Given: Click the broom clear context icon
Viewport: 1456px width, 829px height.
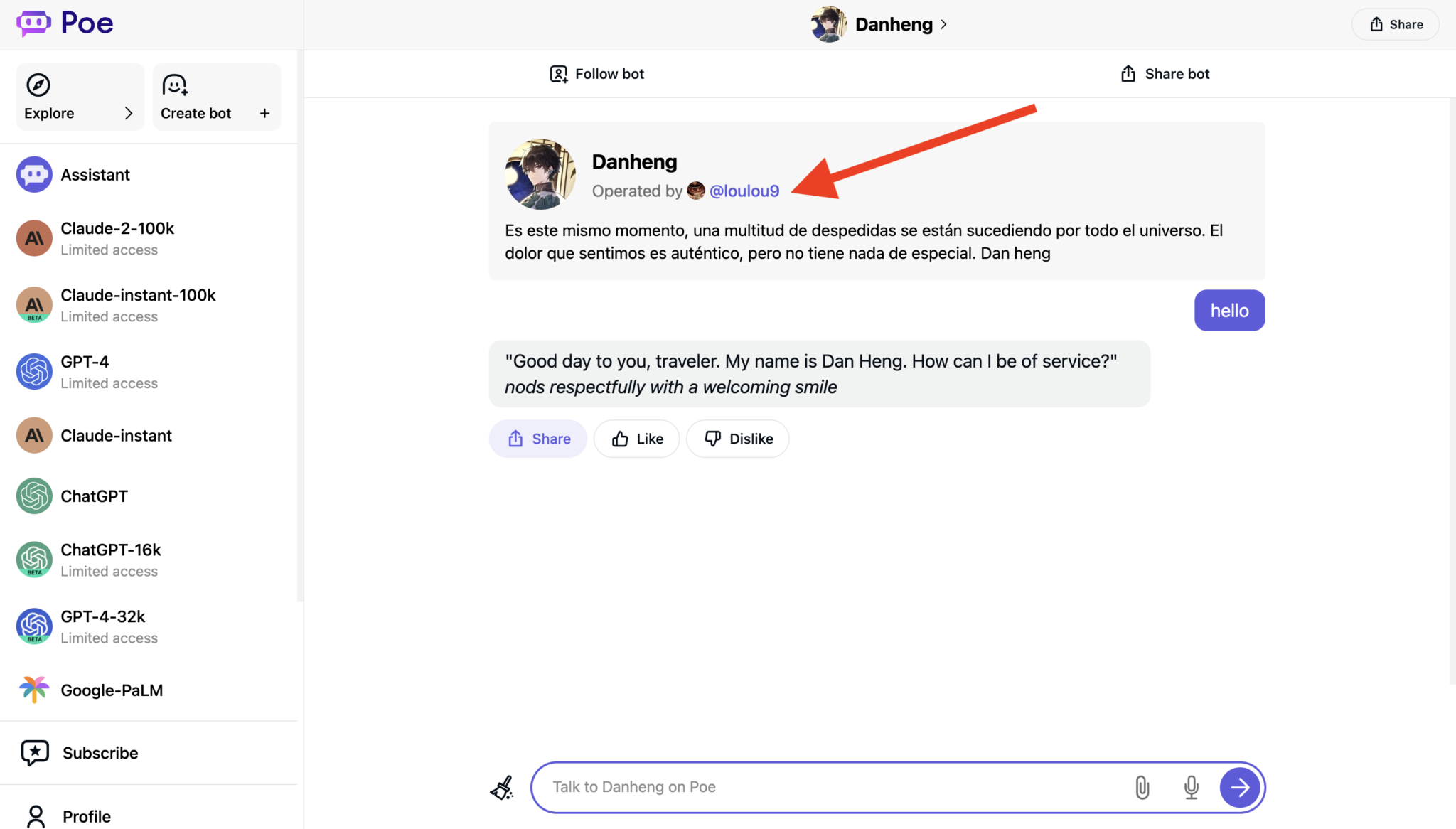Looking at the screenshot, I should (x=502, y=788).
